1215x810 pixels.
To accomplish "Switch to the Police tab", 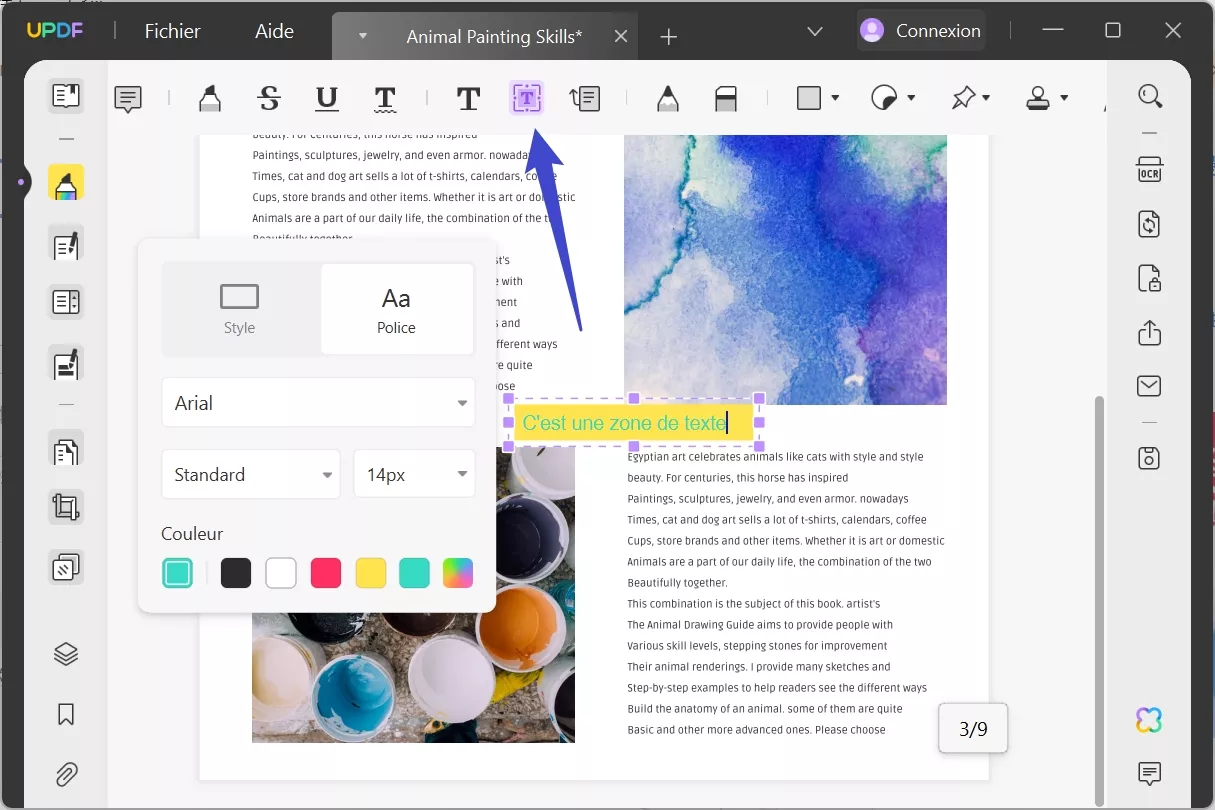I will (x=396, y=309).
